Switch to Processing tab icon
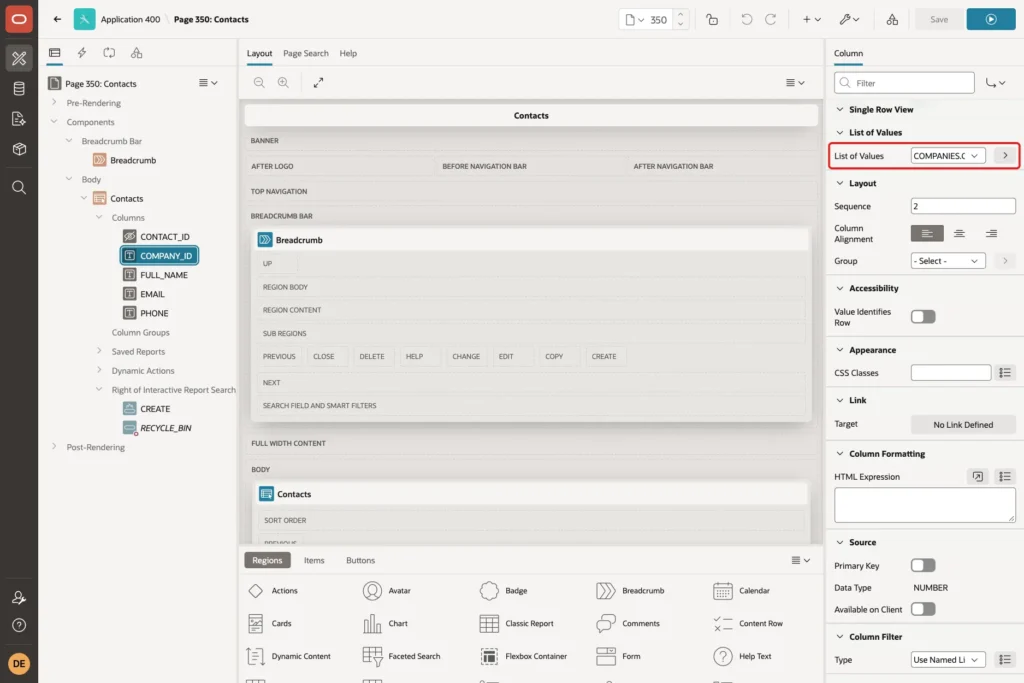Image resolution: width=1024 pixels, height=683 pixels. pos(109,53)
